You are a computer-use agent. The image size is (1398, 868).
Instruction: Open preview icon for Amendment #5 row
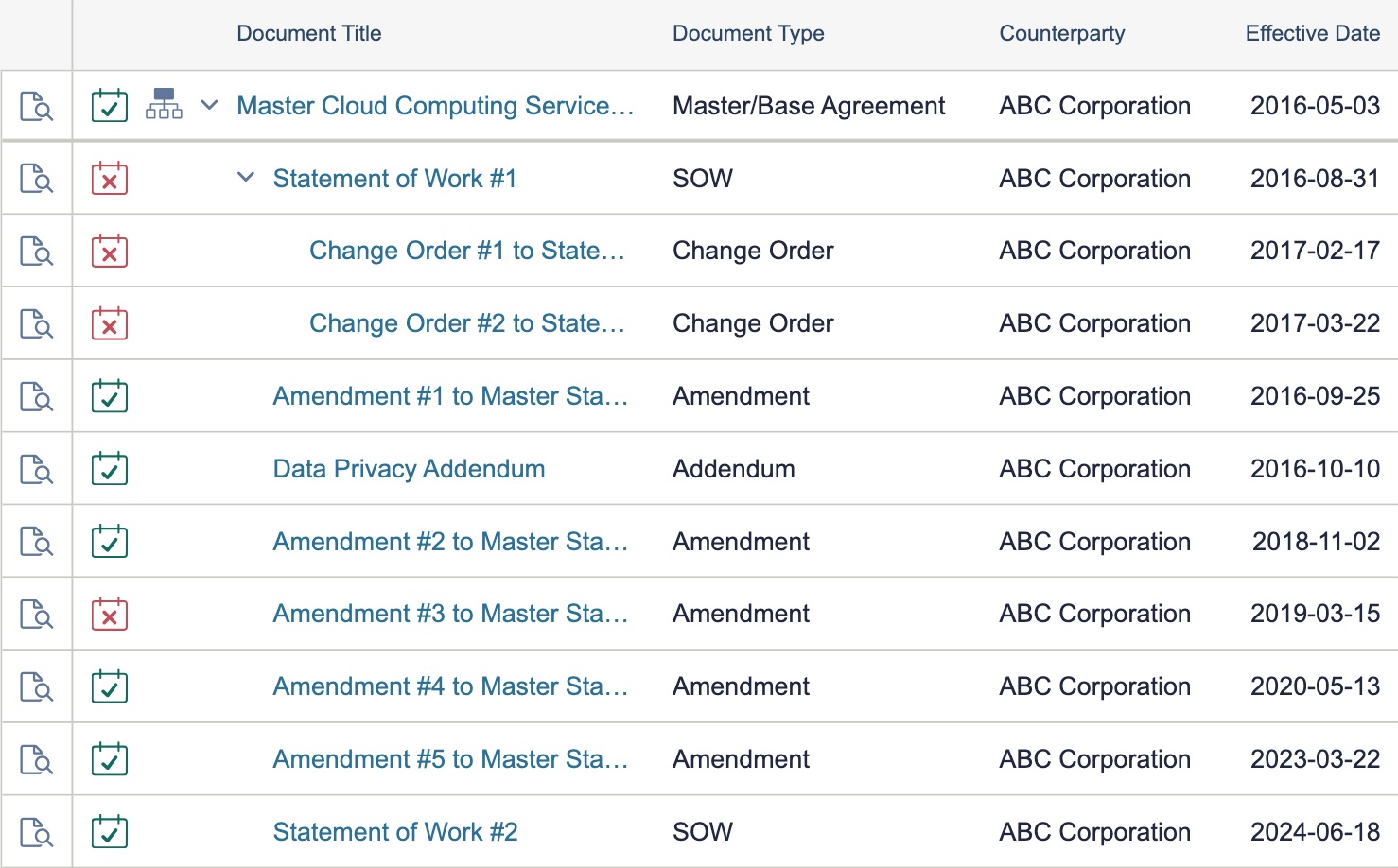(36, 759)
